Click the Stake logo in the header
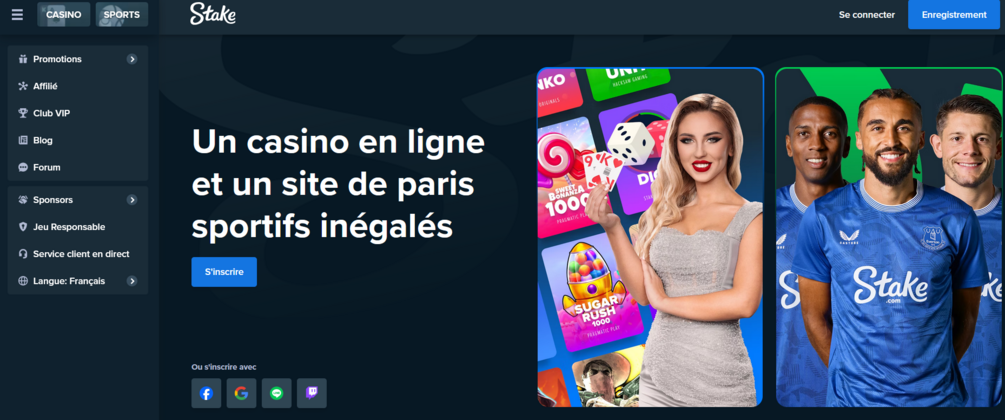 pyautogui.click(x=213, y=13)
